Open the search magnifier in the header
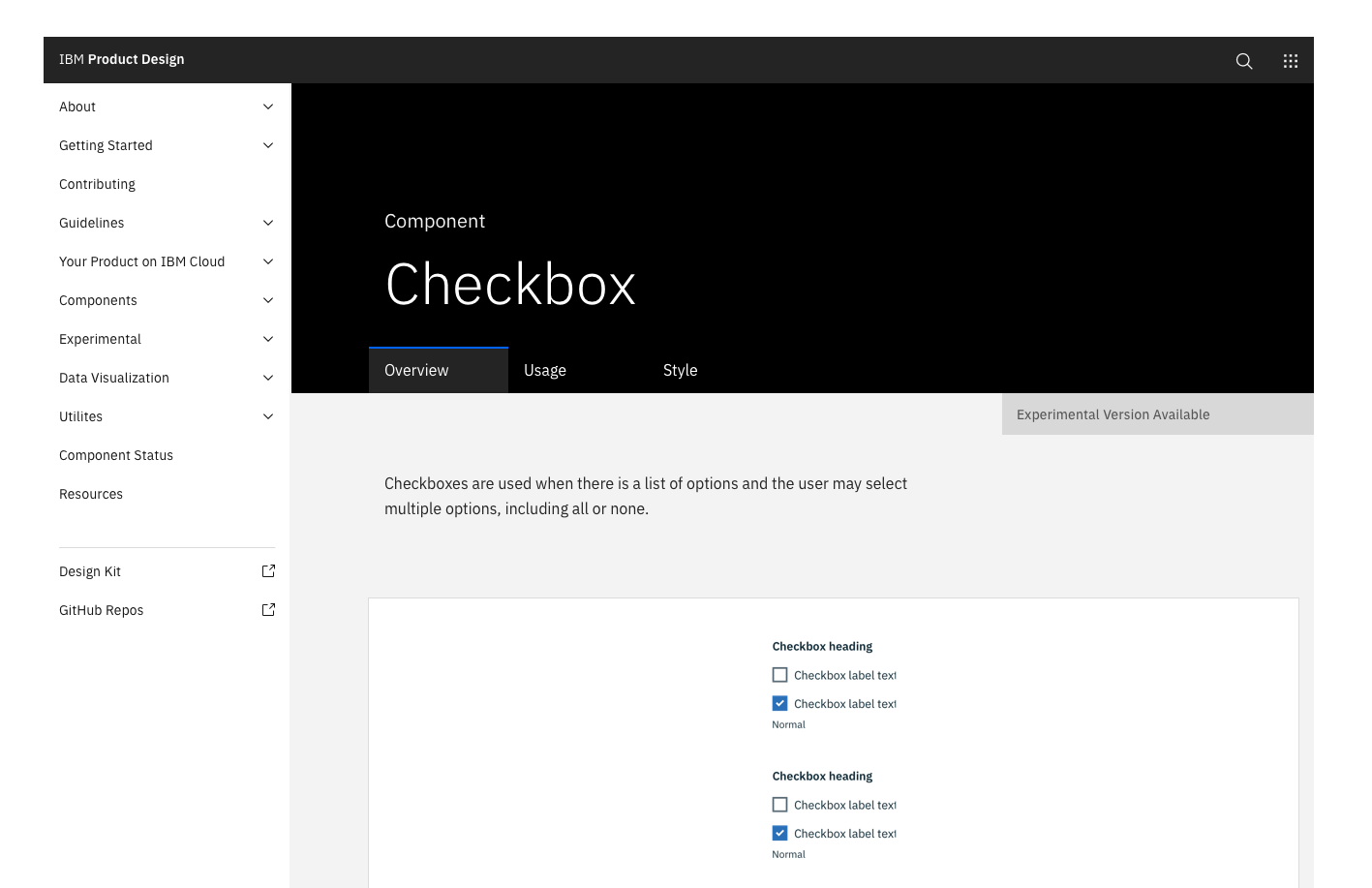This screenshot has height=888, width=1372. 1243,60
